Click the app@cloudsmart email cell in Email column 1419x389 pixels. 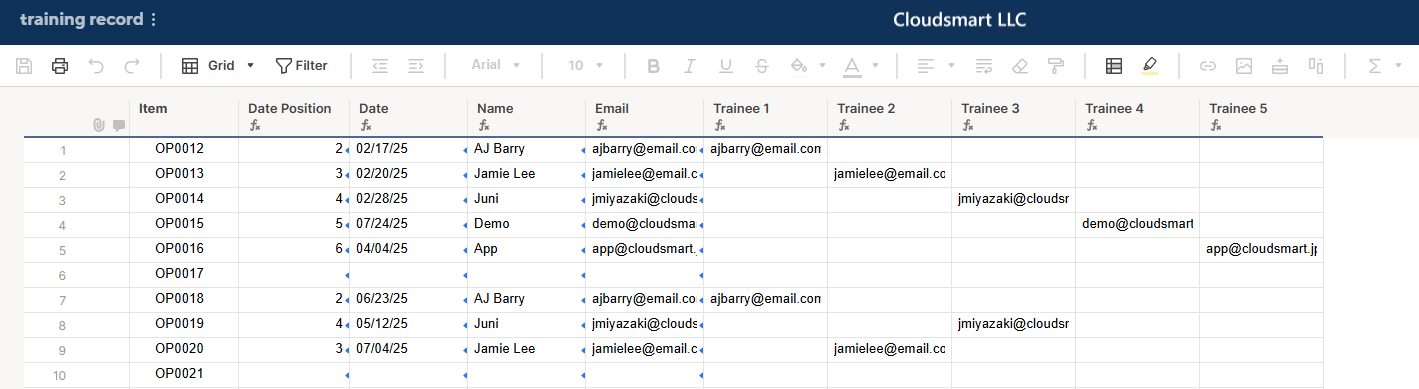tap(644, 249)
